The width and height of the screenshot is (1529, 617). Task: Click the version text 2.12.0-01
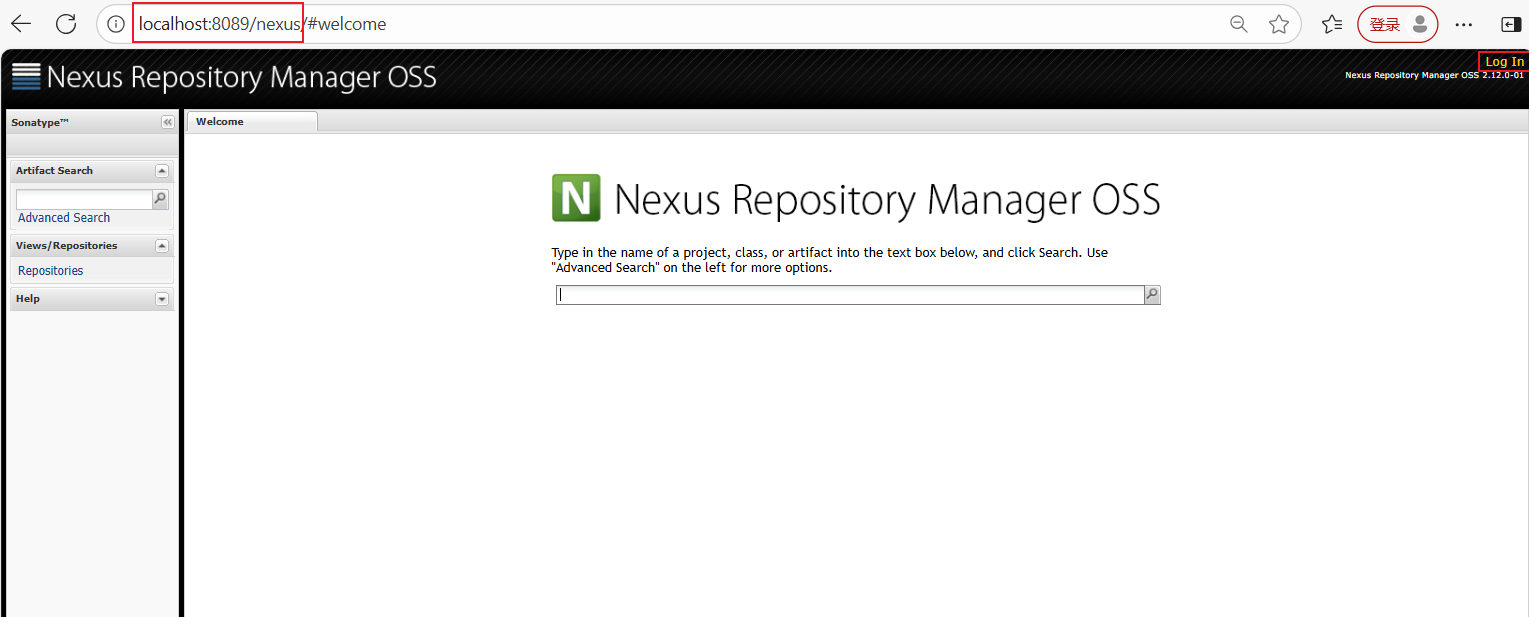tap(1502, 75)
